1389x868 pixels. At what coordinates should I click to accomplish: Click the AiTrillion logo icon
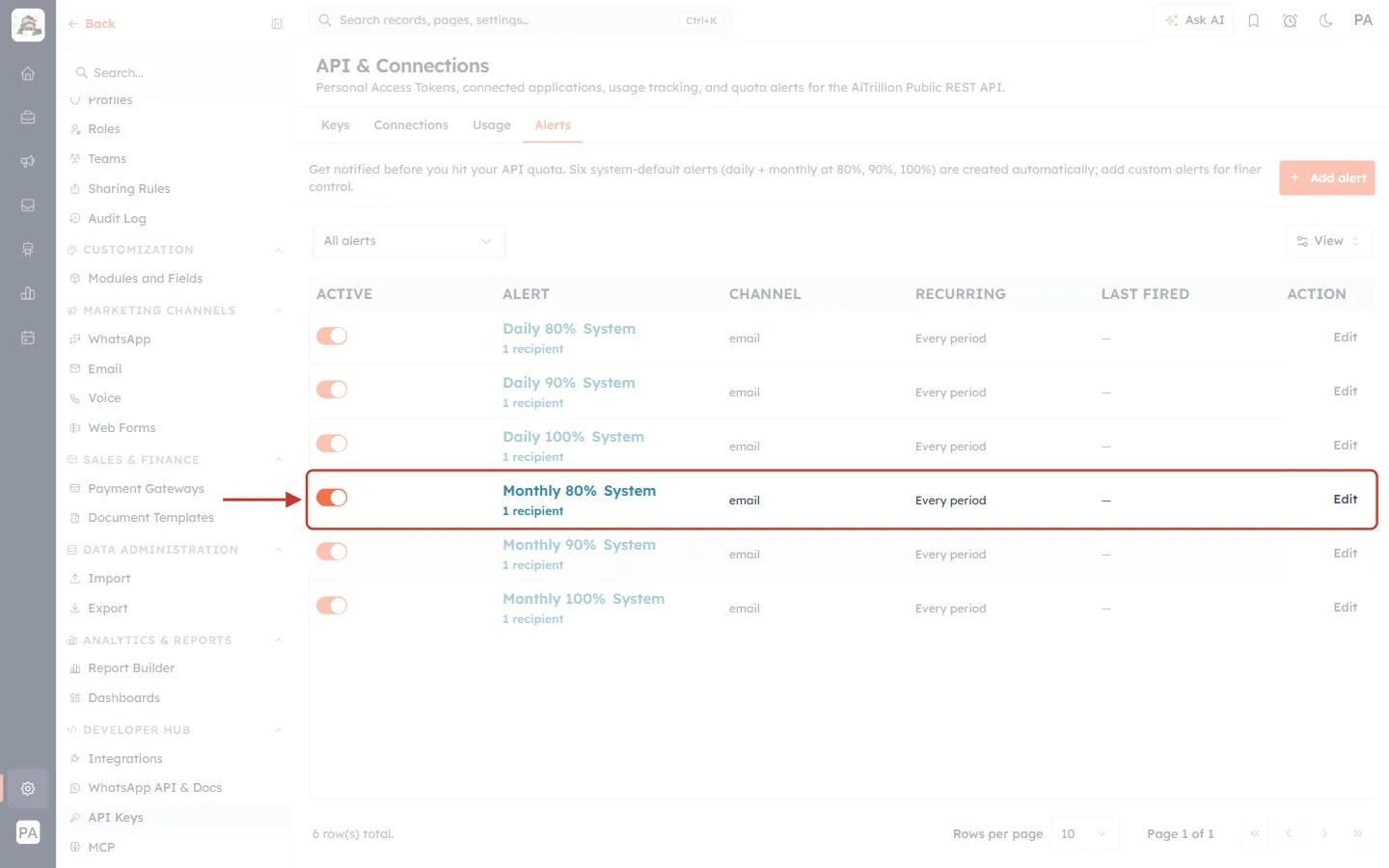click(28, 25)
